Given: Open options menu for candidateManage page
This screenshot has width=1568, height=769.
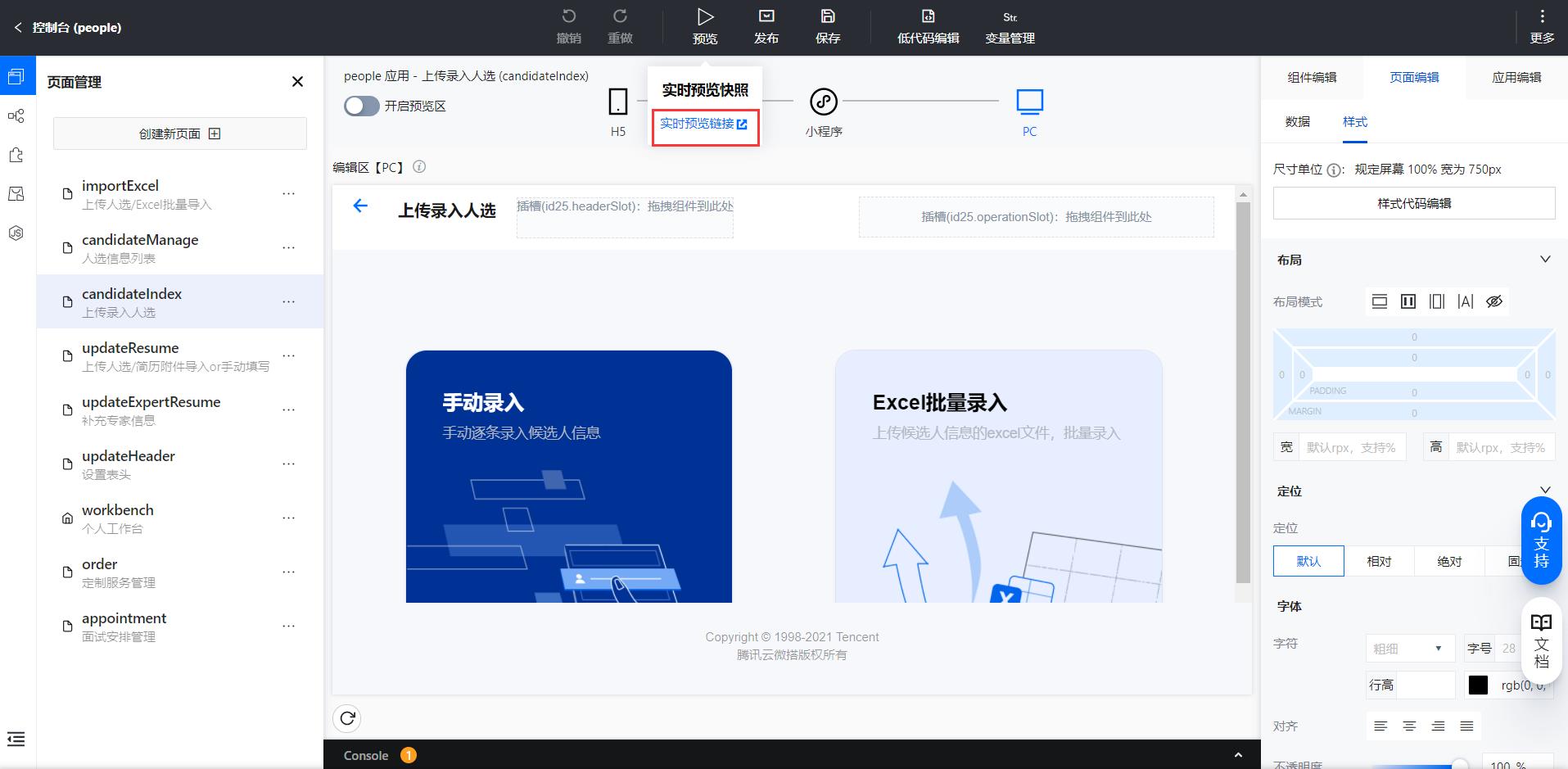Looking at the screenshot, I should click(x=288, y=248).
